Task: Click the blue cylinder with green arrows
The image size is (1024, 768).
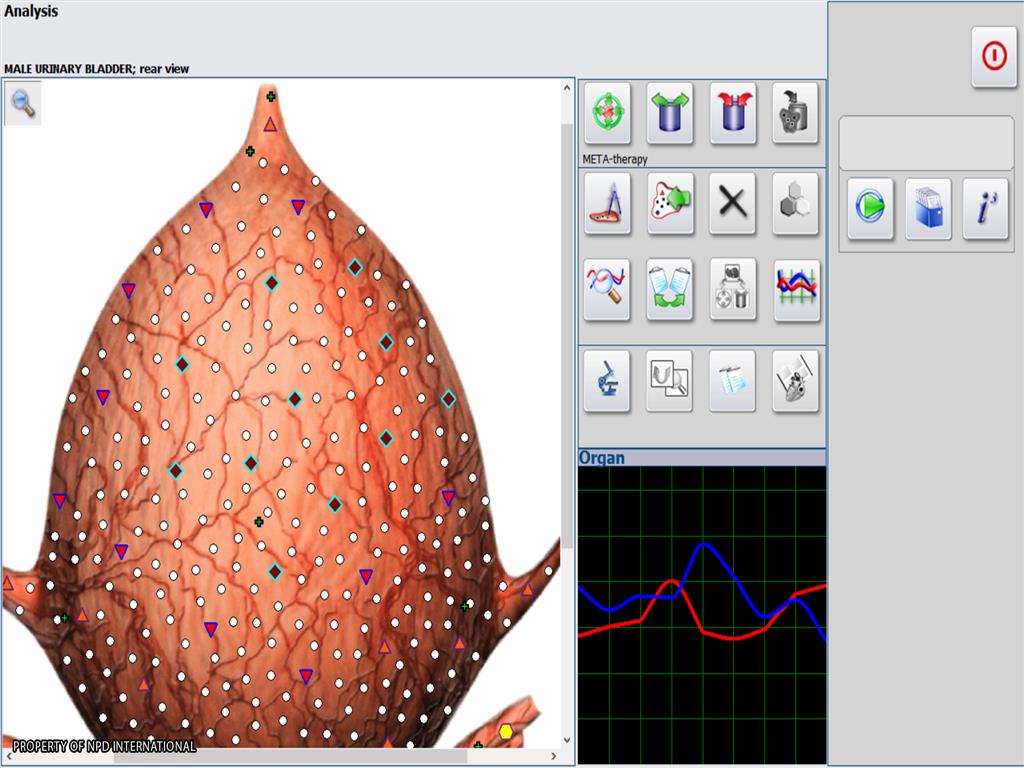Action: [x=670, y=112]
